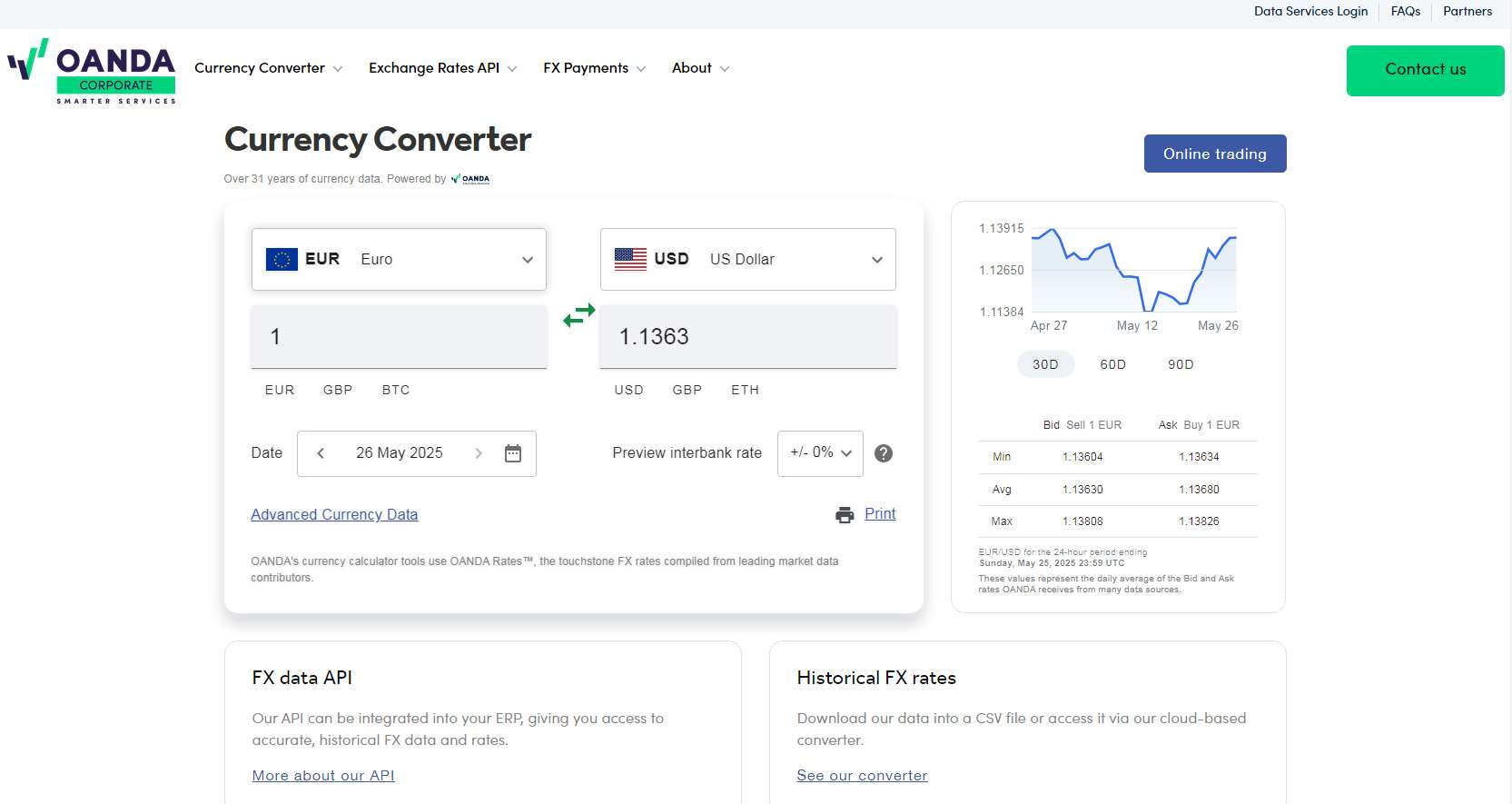Select the 30D chart range
1512x804 pixels.
[x=1045, y=364]
